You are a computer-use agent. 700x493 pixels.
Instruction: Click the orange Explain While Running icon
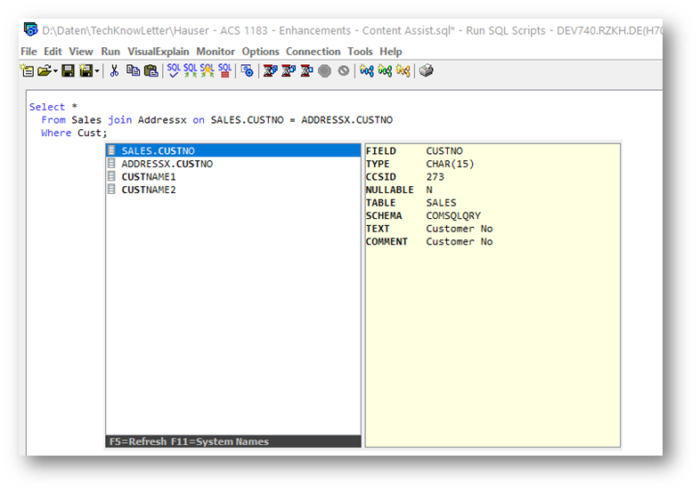pyautogui.click(x=403, y=71)
